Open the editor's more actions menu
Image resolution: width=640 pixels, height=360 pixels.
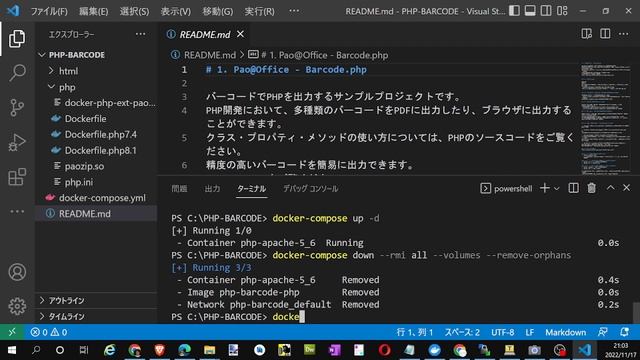[623, 34]
